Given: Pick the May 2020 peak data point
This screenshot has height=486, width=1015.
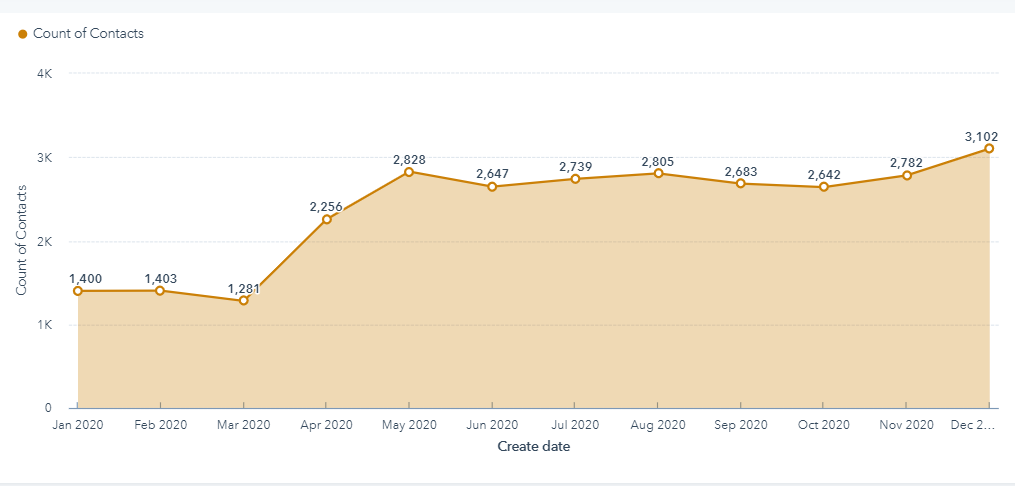Looking at the screenshot, I should tap(409, 172).
